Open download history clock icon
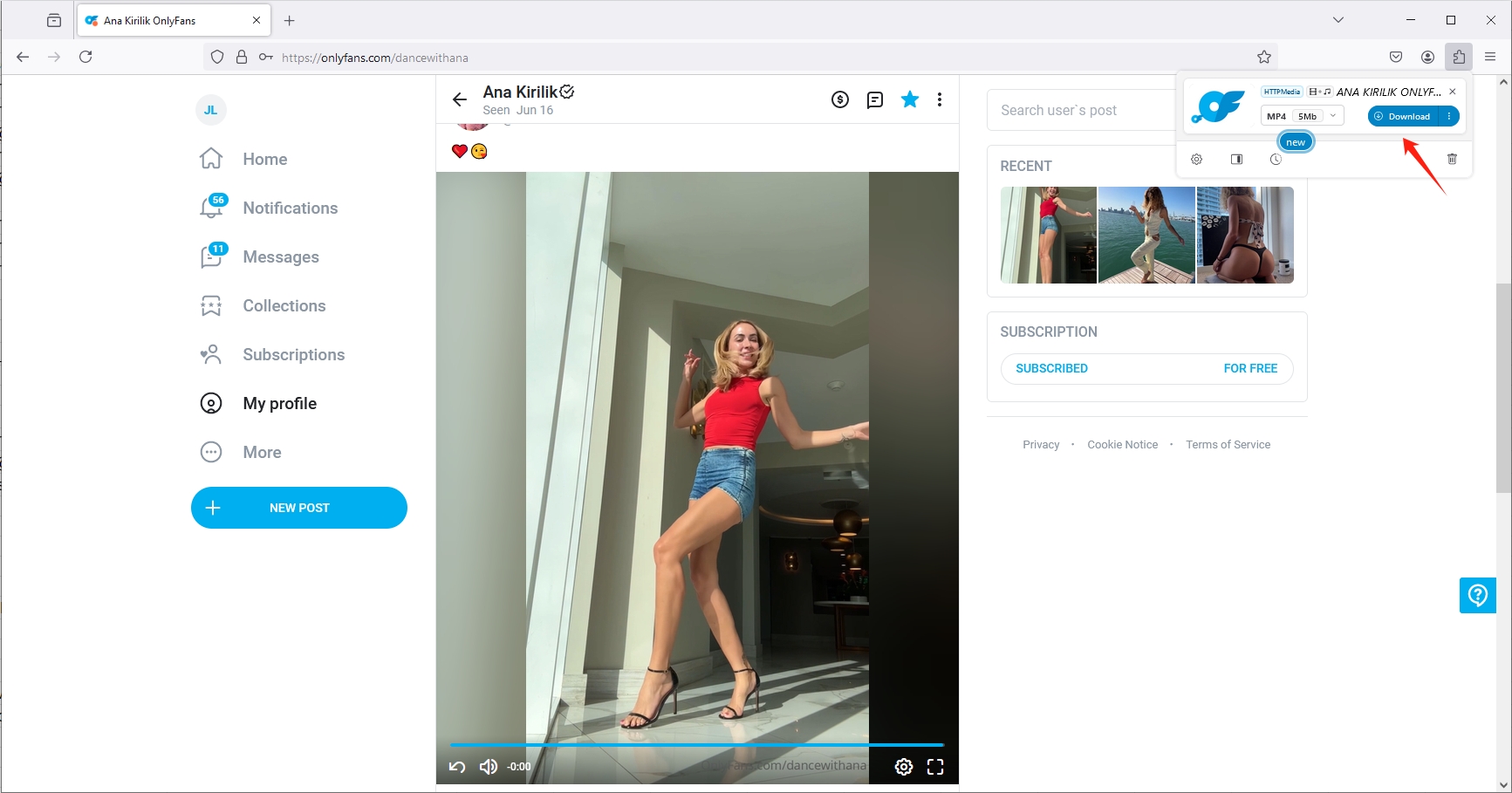 coord(1276,159)
